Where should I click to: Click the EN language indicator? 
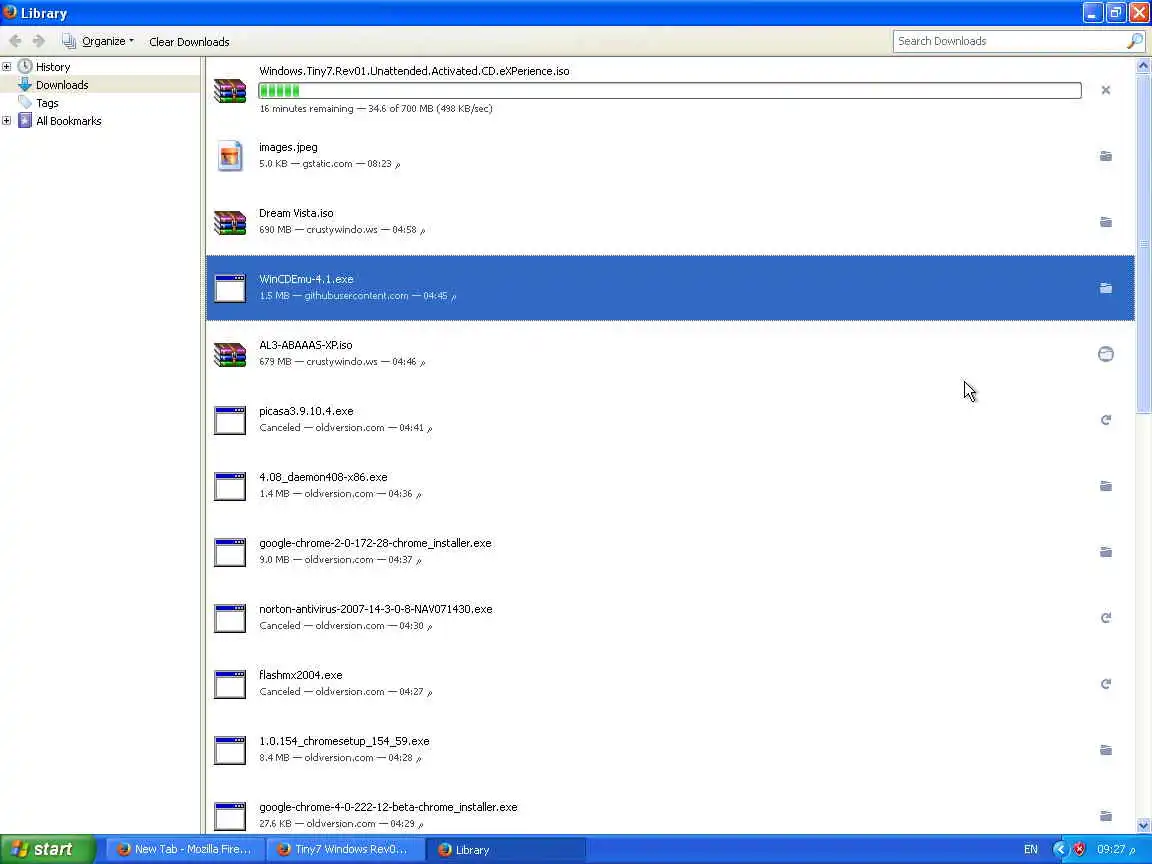tap(1031, 849)
